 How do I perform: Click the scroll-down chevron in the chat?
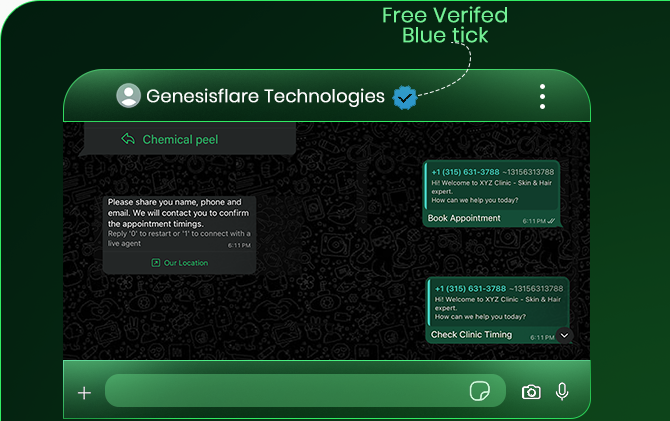point(564,335)
